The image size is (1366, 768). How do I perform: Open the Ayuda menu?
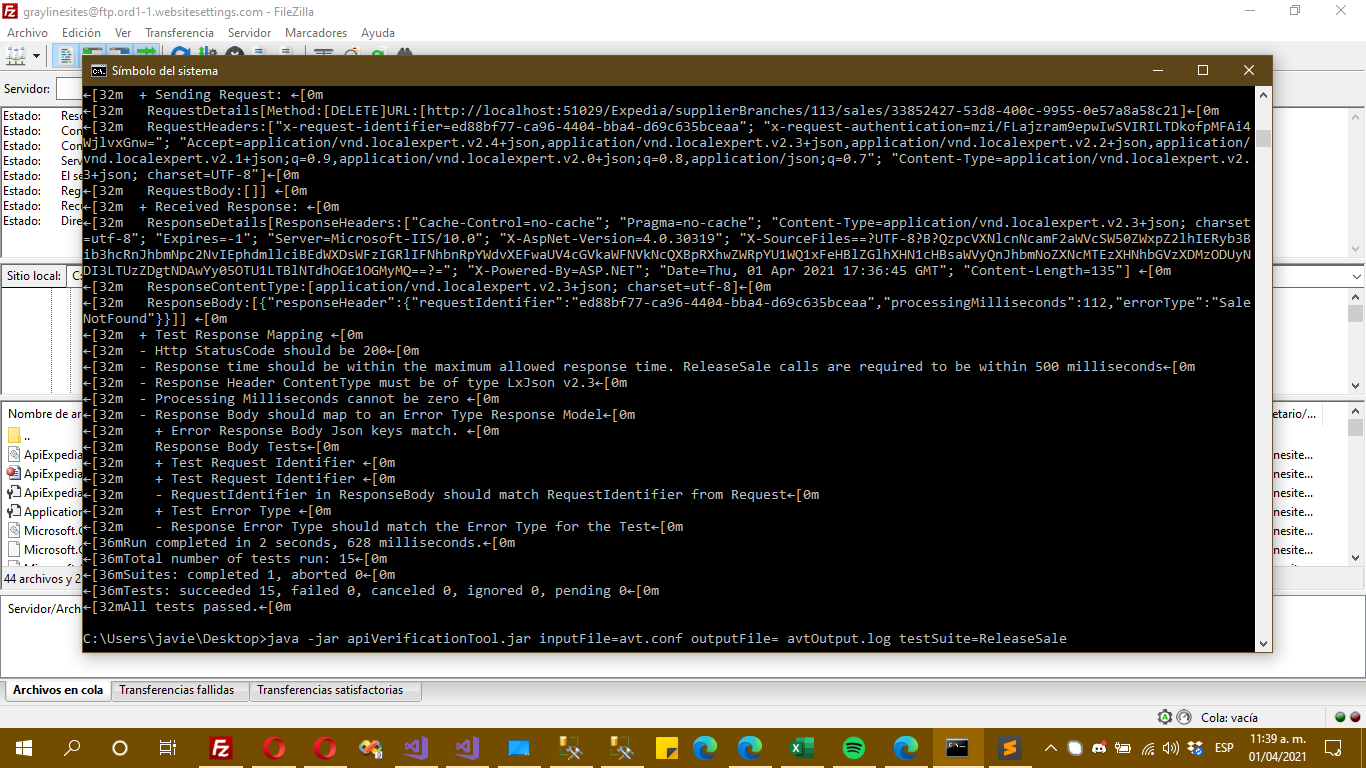(378, 33)
